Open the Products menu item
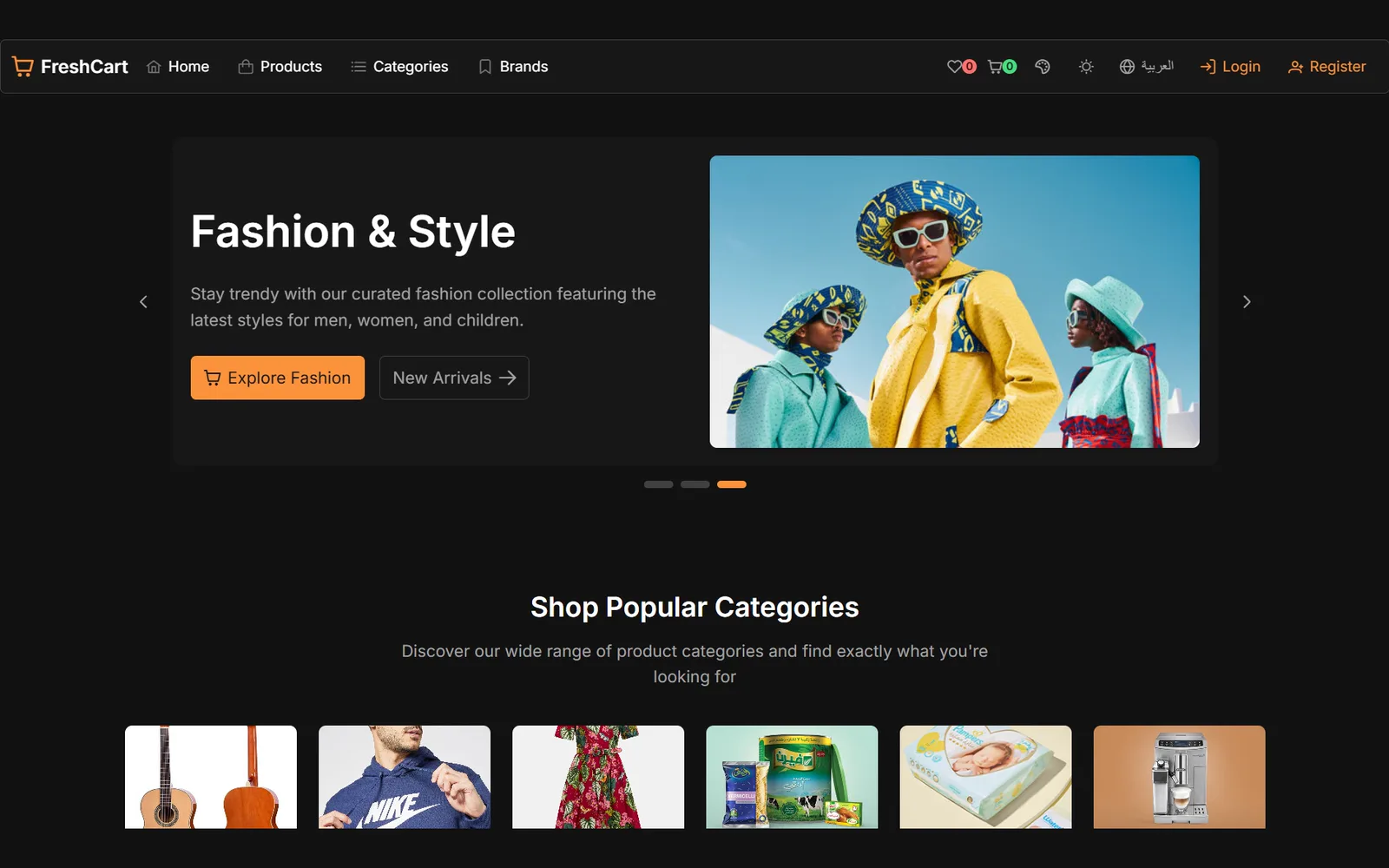1389x868 pixels. tap(280, 67)
